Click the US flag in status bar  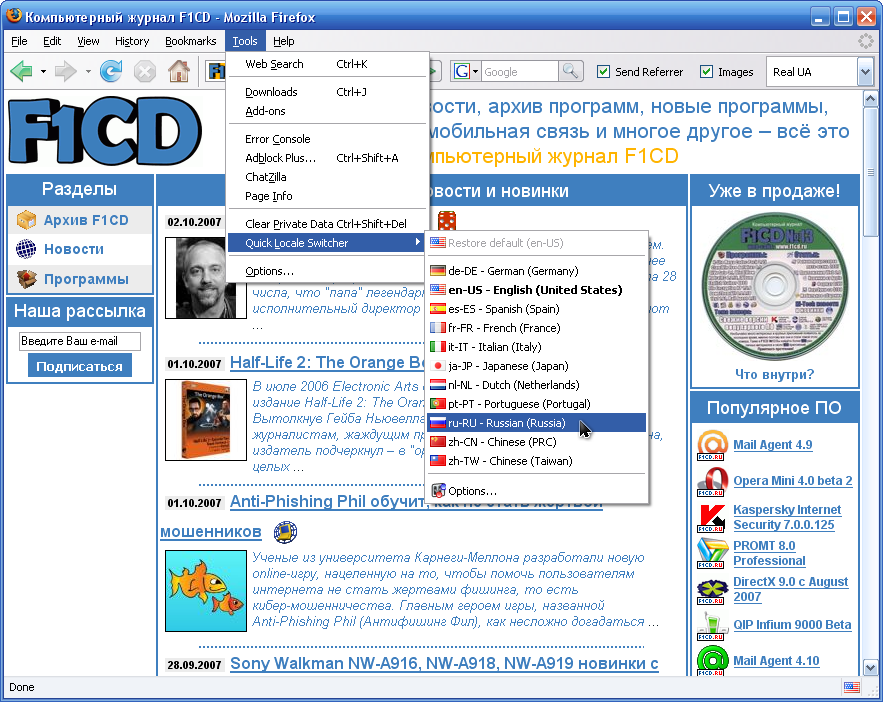click(x=851, y=687)
